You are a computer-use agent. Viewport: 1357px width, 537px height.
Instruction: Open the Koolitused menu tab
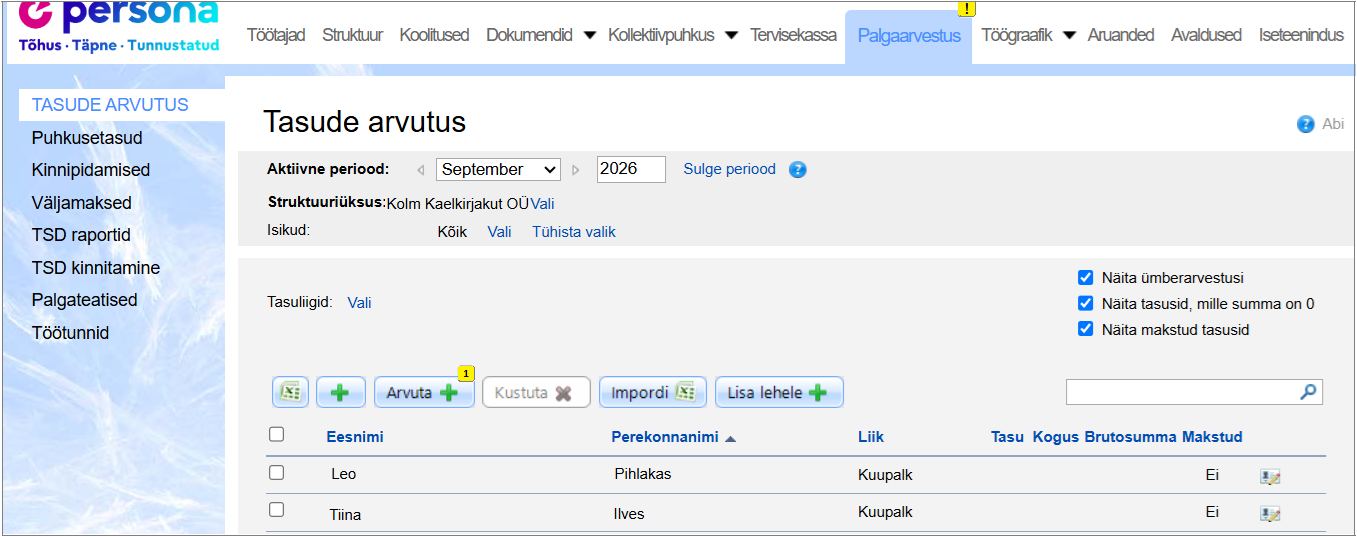(x=434, y=35)
